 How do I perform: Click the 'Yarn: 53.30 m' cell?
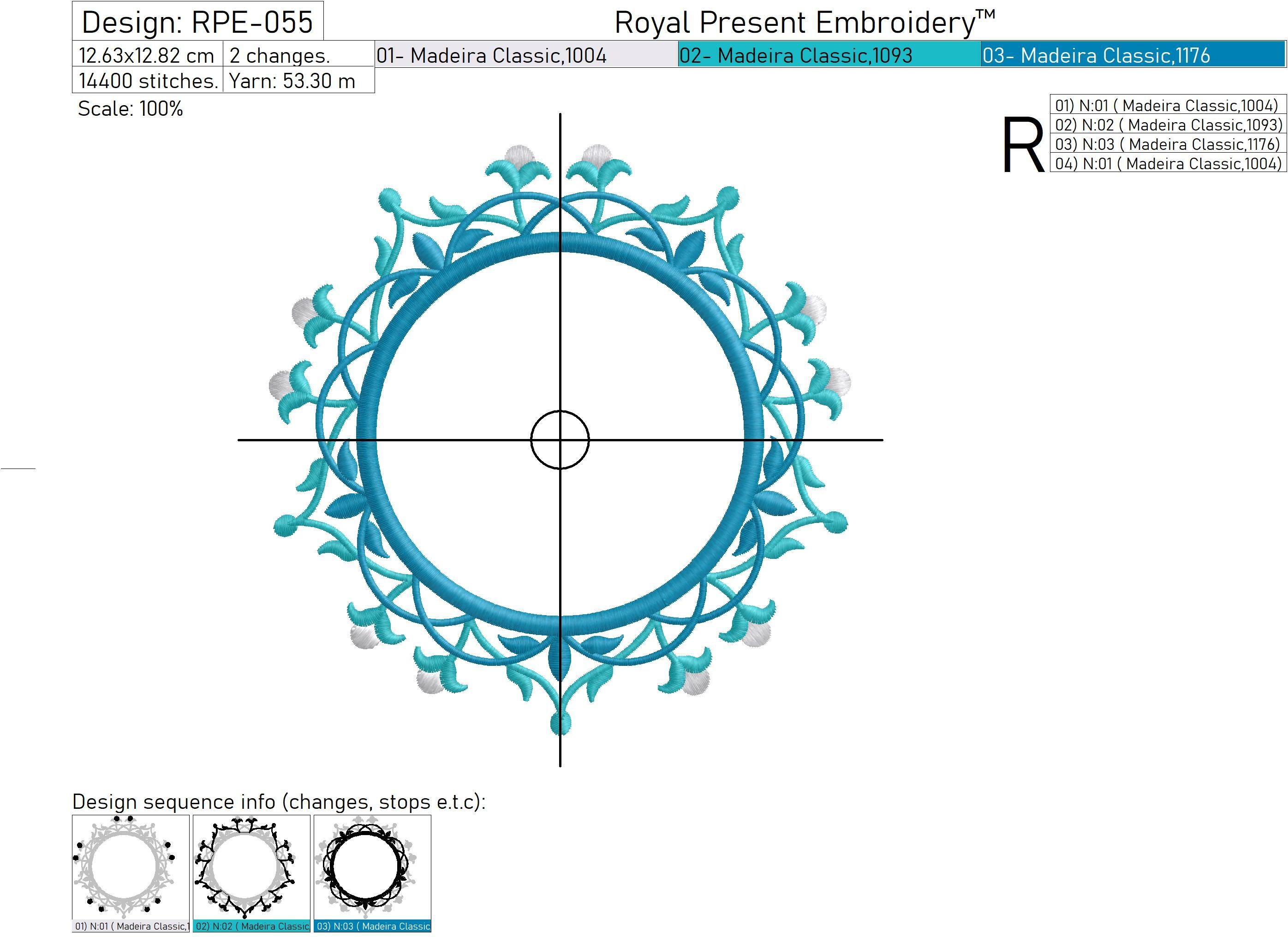point(299,80)
